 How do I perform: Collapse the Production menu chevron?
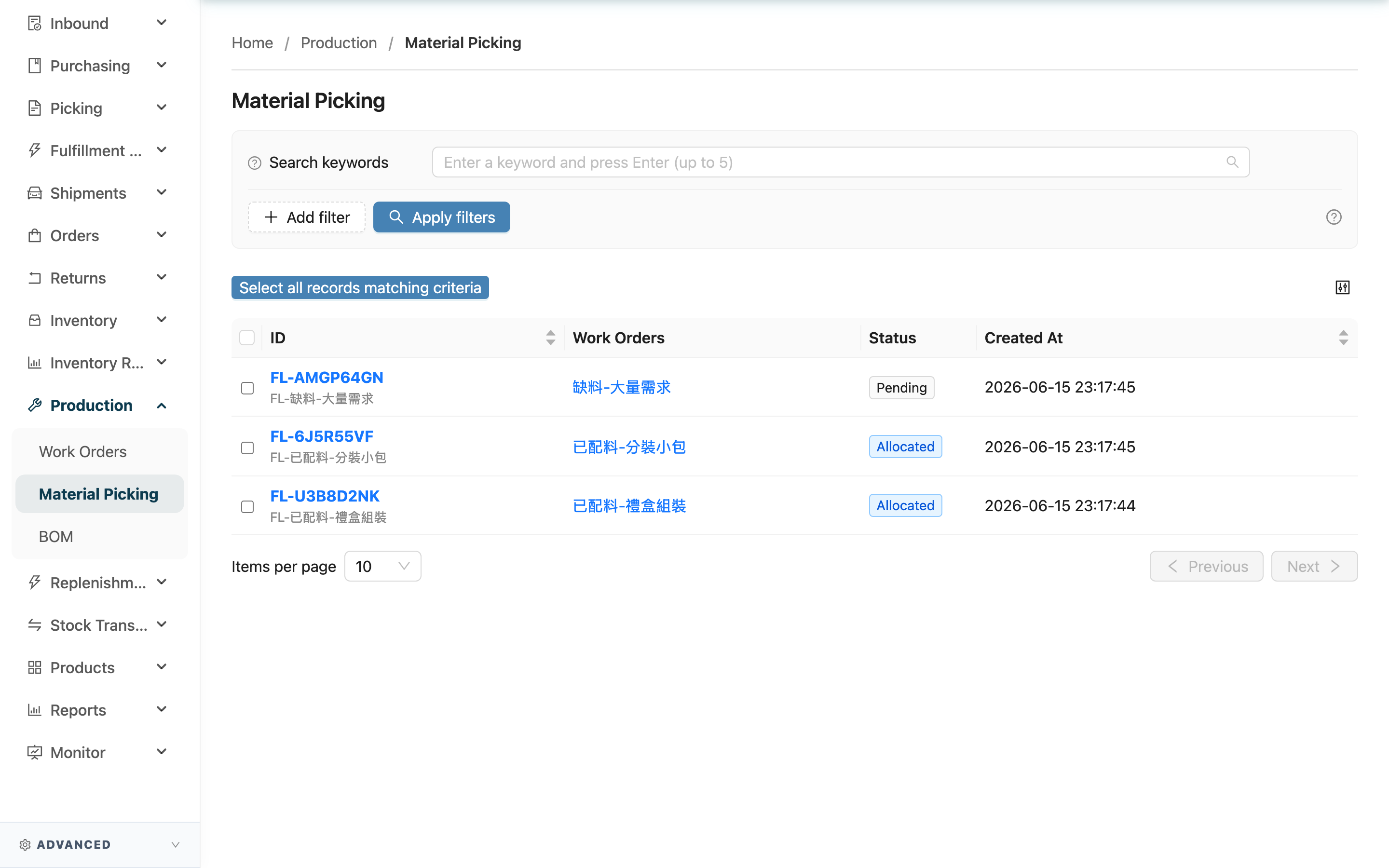162,406
